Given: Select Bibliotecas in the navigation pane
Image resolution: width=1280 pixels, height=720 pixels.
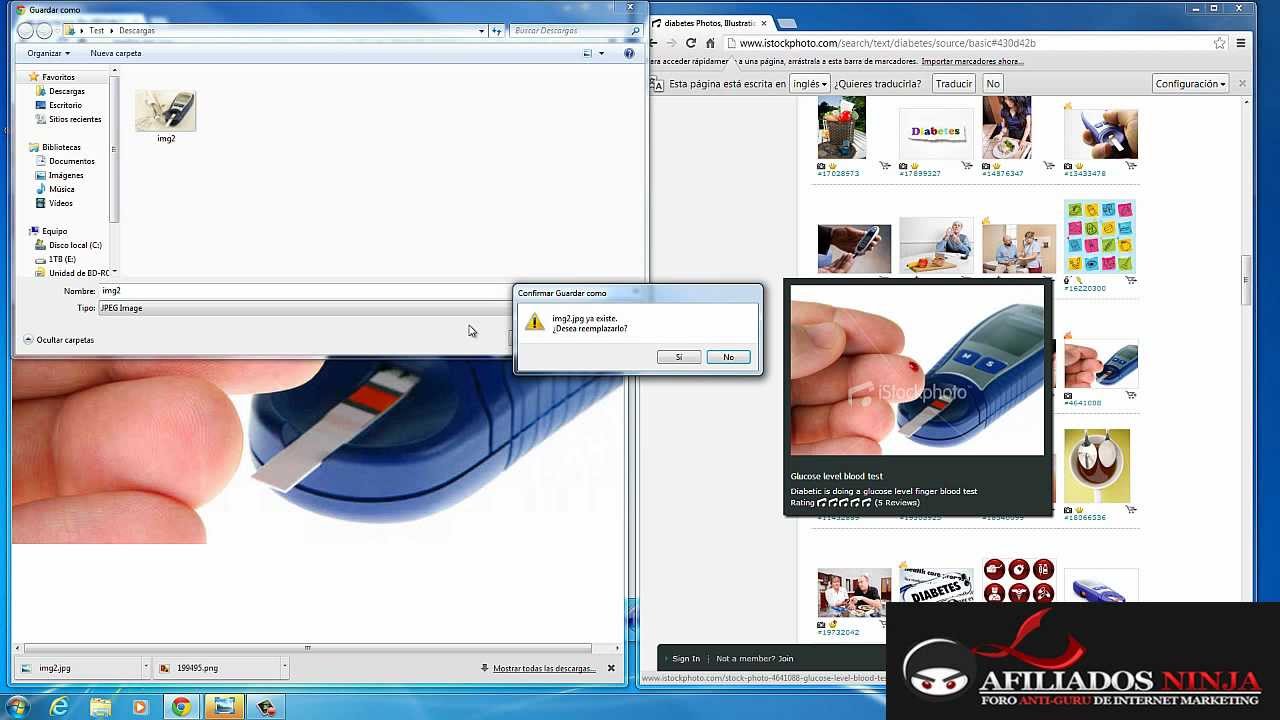Looking at the screenshot, I should 61,147.
